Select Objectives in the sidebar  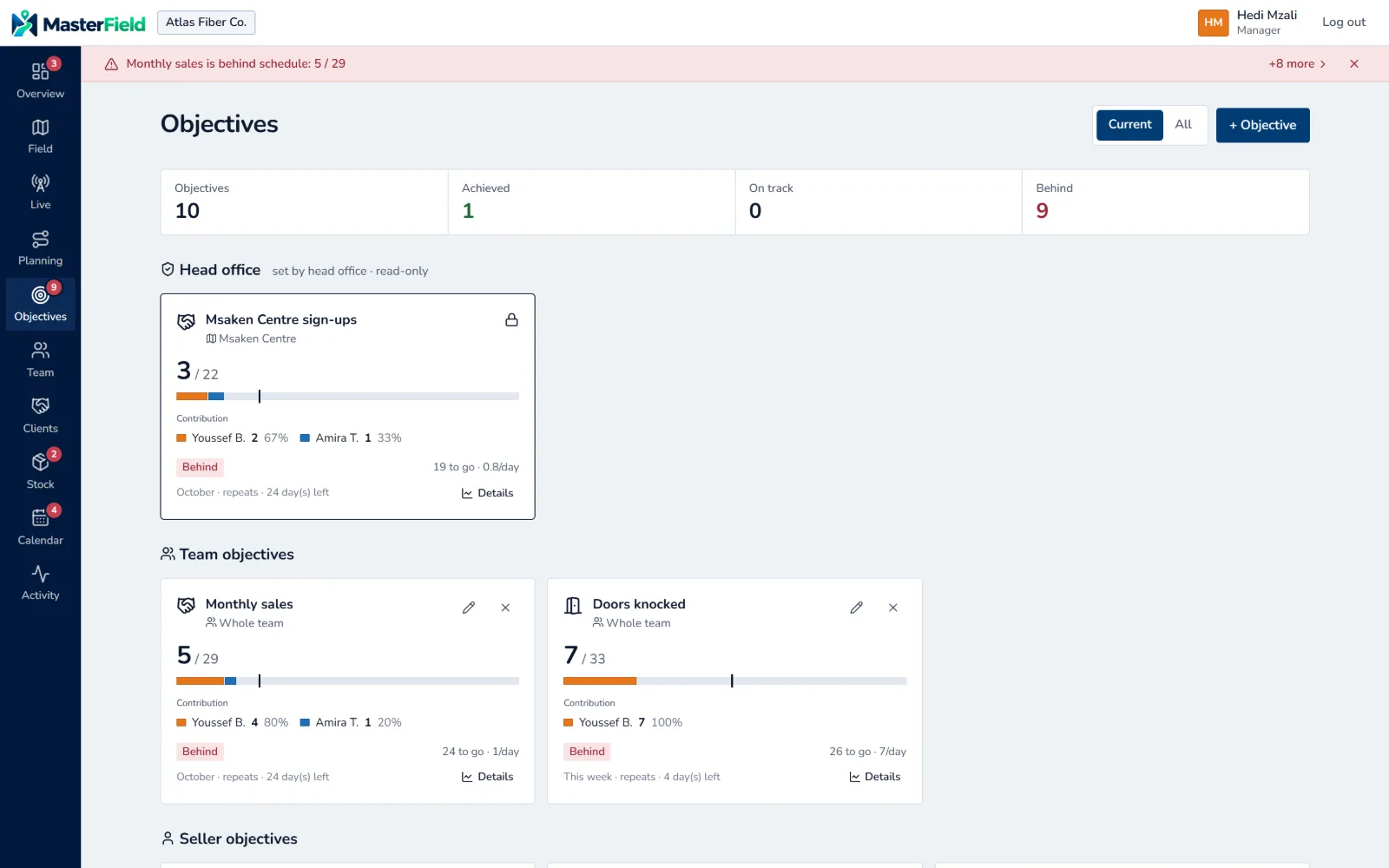tap(40, 304)
